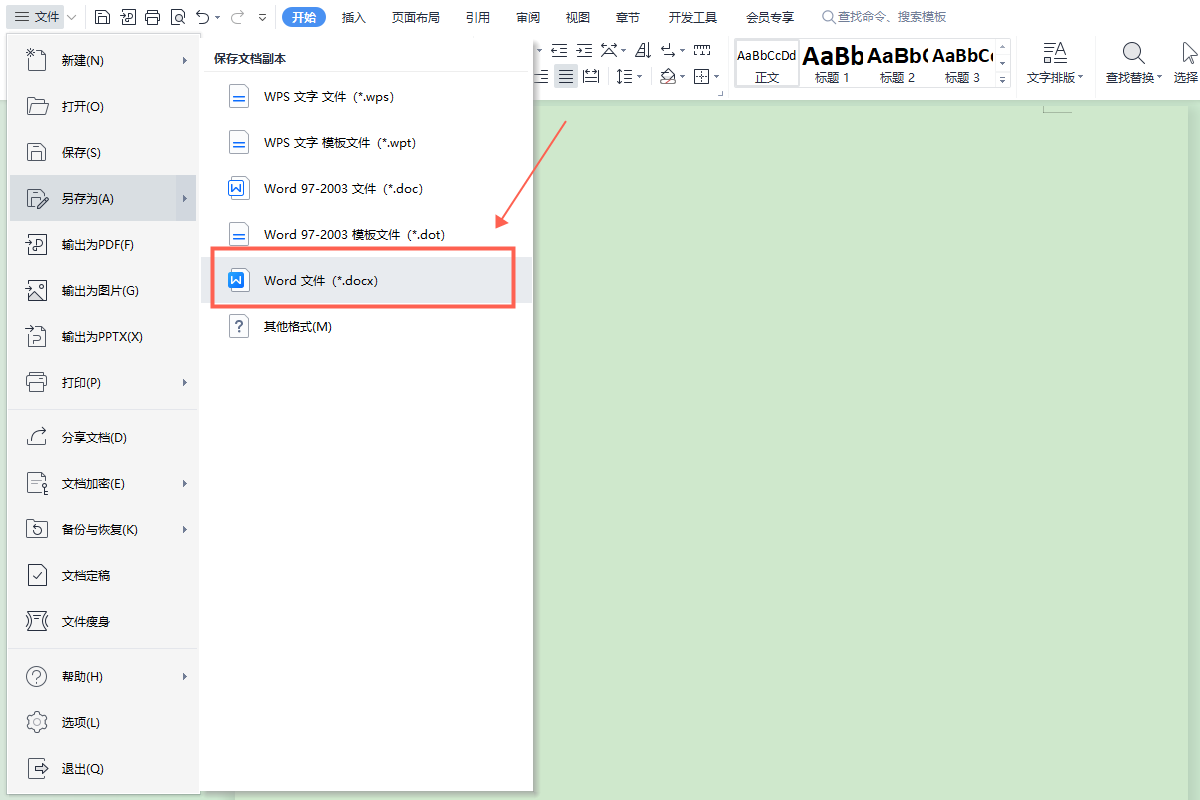Screen dimensions: 1200x800
Task: Apply the 标题 2 style
Action: pos(897,63)
